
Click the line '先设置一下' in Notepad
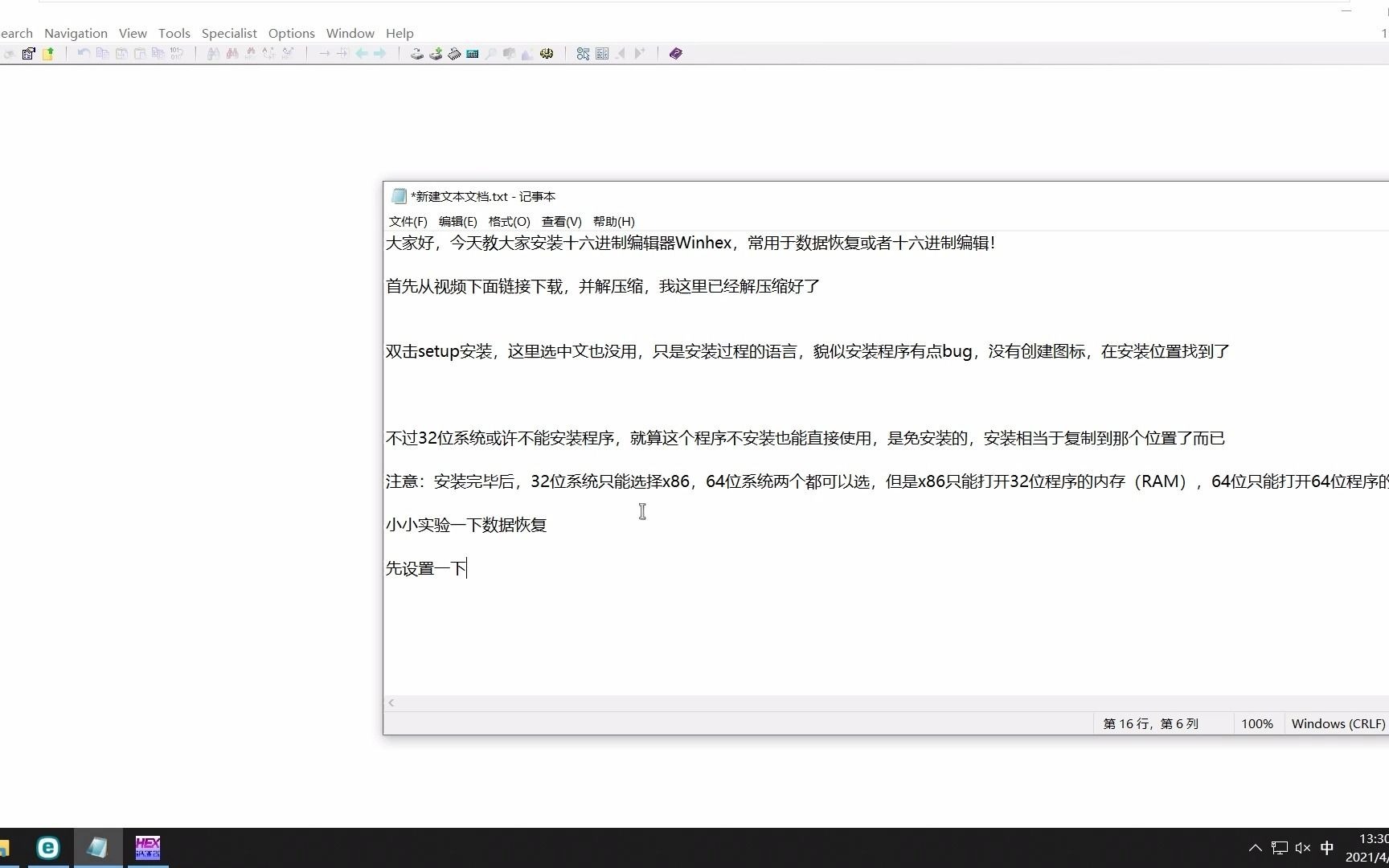tap(426, 568)
